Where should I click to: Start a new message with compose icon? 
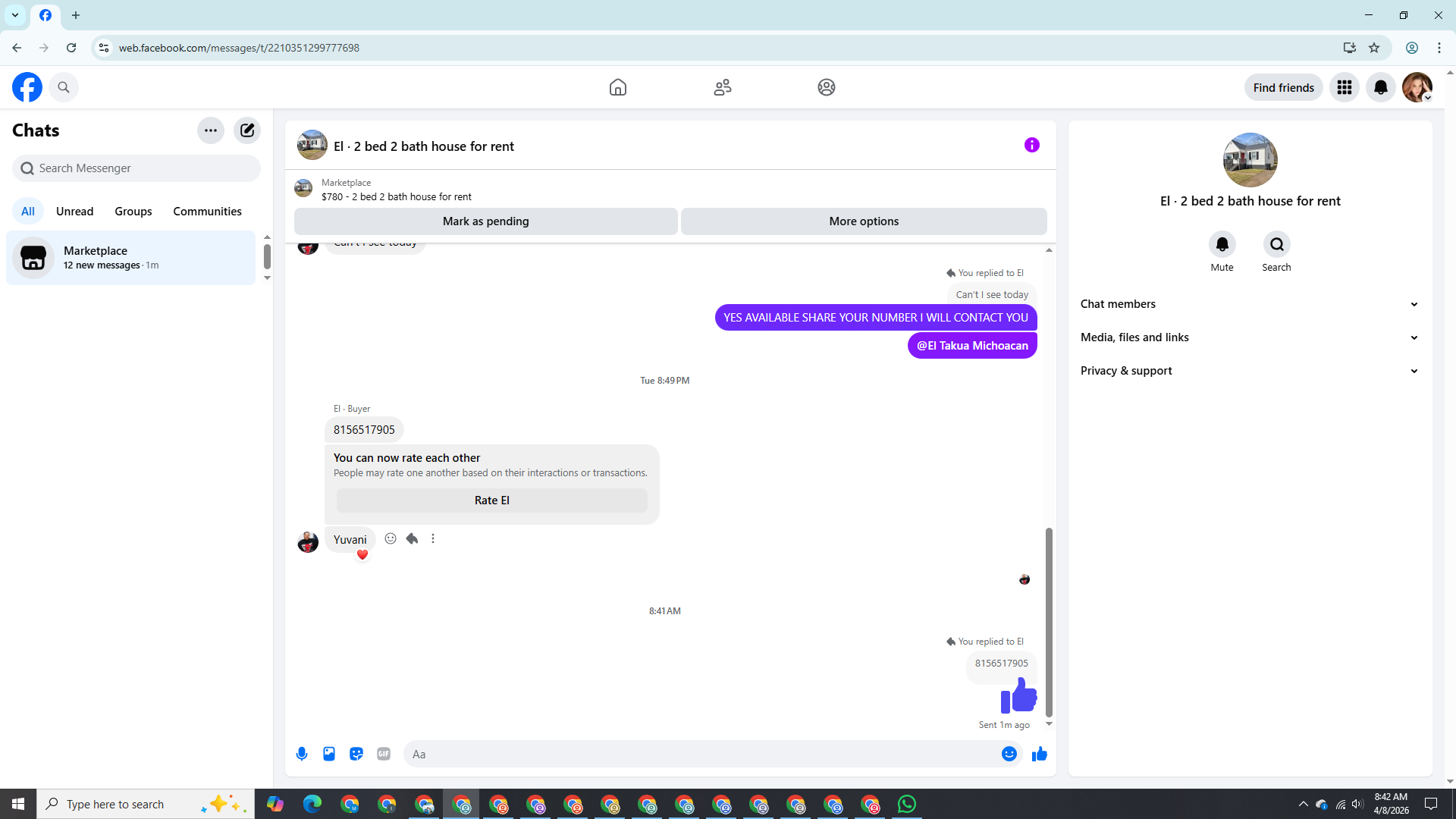[247, 130]
